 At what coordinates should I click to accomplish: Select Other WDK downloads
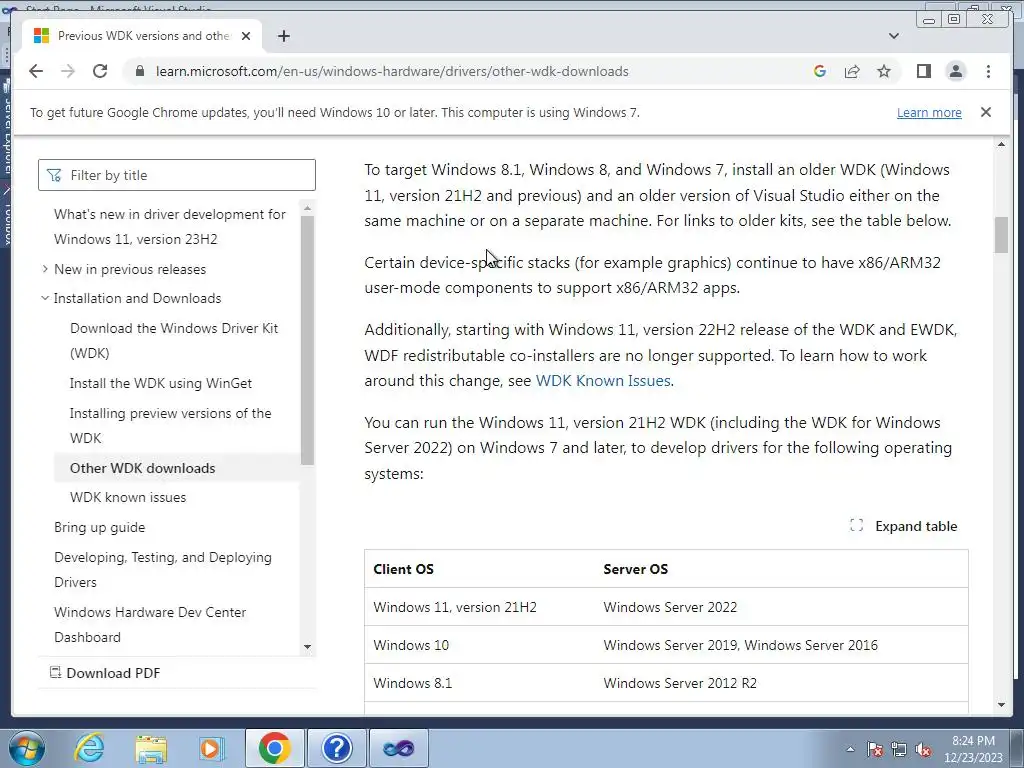click(142, 468)
